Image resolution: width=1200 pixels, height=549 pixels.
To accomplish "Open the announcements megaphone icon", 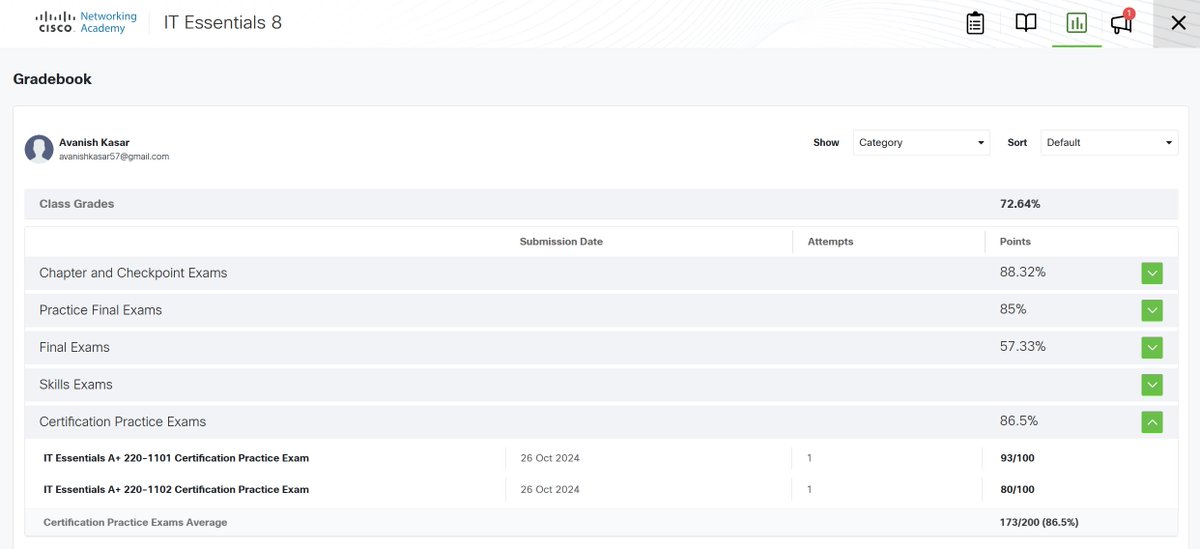I will [x=1122, y=22].
